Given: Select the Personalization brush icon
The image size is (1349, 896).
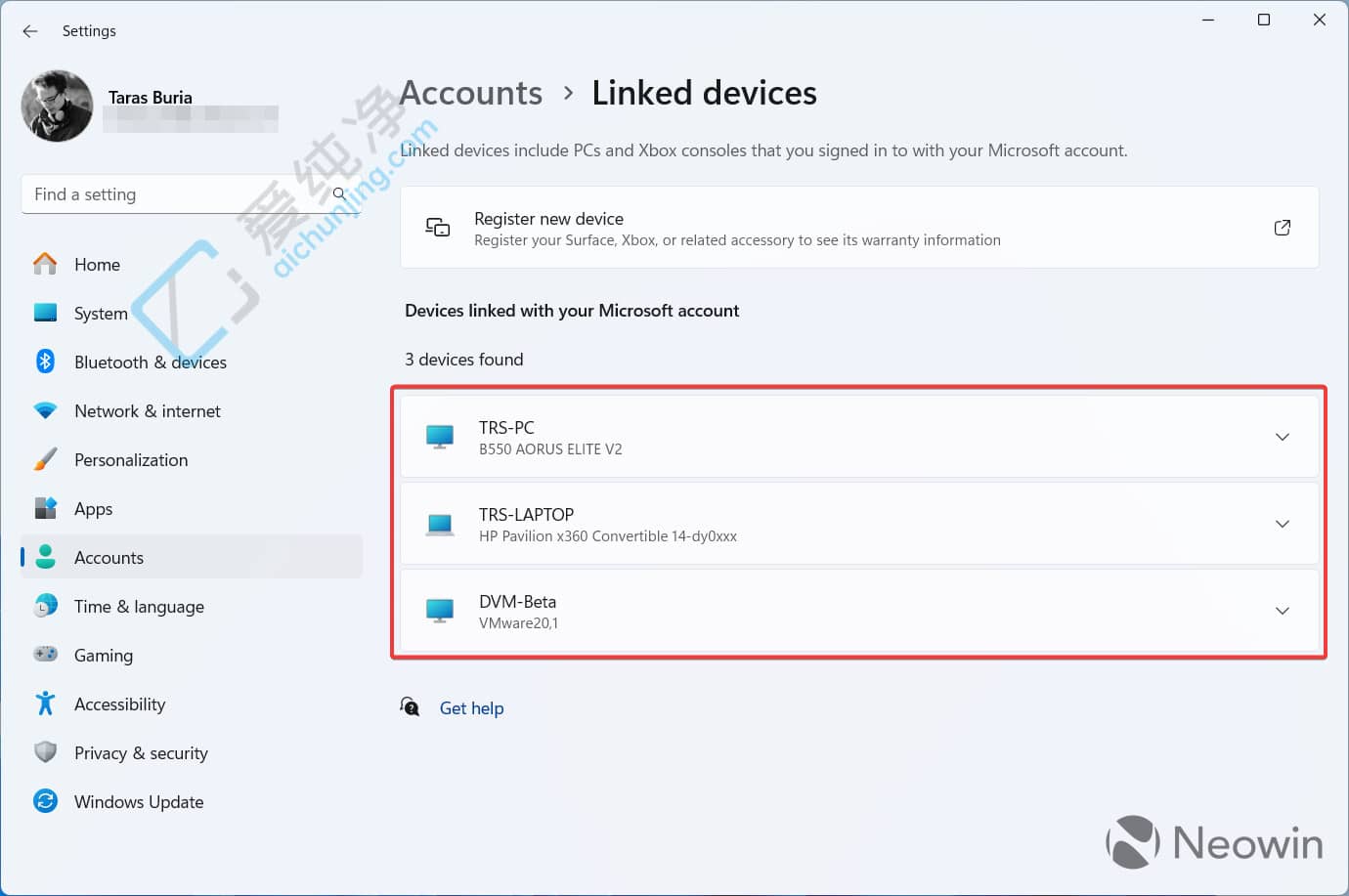Looking at the screenshot, I should (x=45, y=459).
